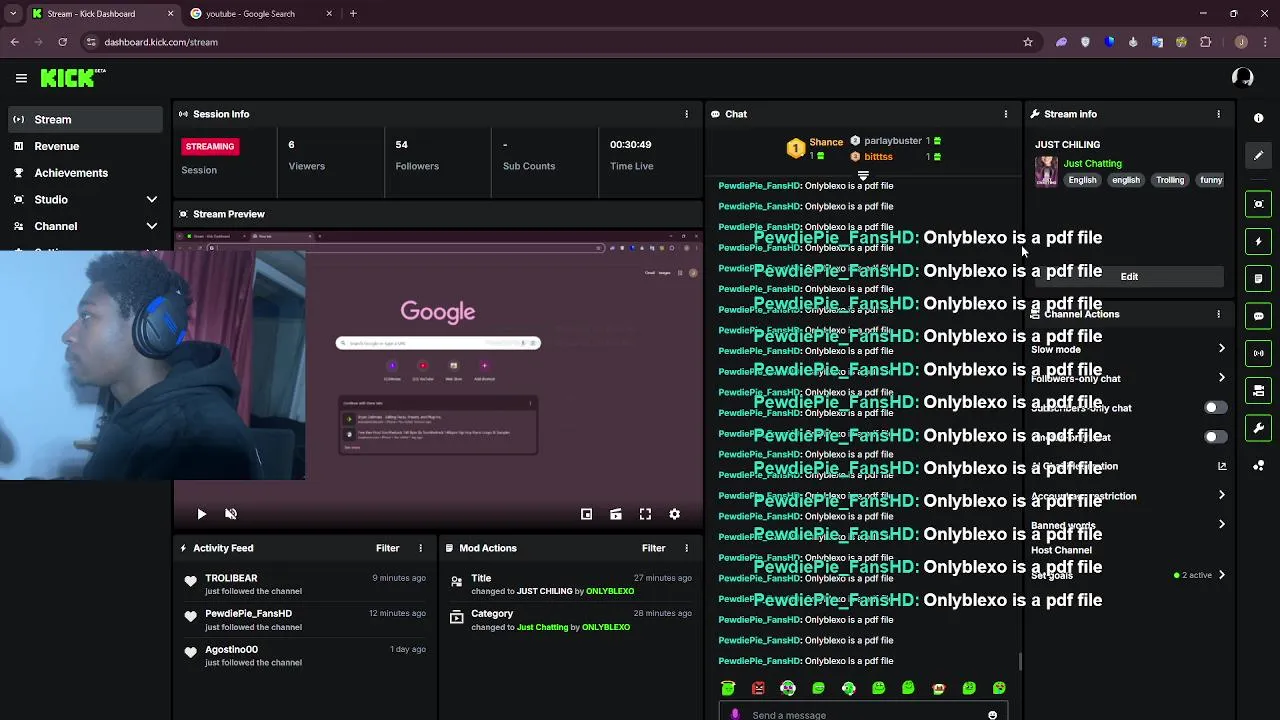This screenshot has width=1280, height=720.
Task: Open Set goals chevron
Action: 1221,575
